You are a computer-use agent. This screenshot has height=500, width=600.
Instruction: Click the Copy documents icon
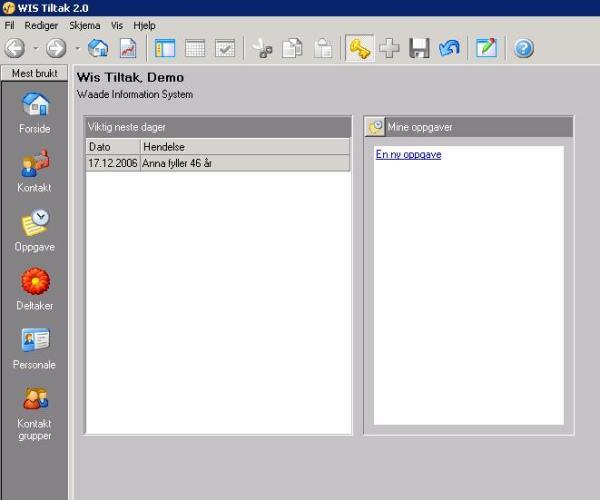(292, 48)
